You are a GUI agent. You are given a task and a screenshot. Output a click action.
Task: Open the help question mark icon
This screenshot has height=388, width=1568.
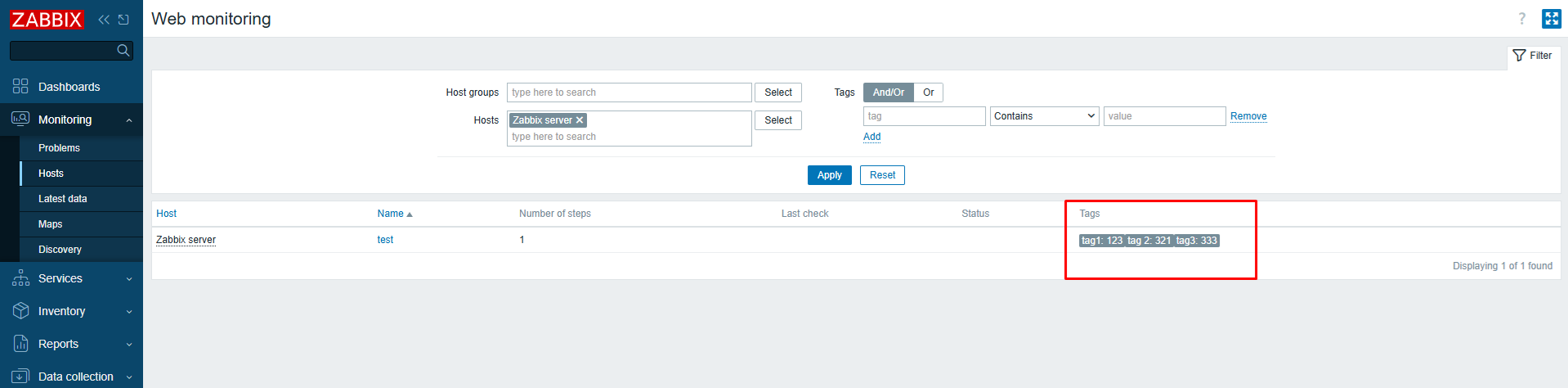pyautogui.click(x=1521, y=19)
